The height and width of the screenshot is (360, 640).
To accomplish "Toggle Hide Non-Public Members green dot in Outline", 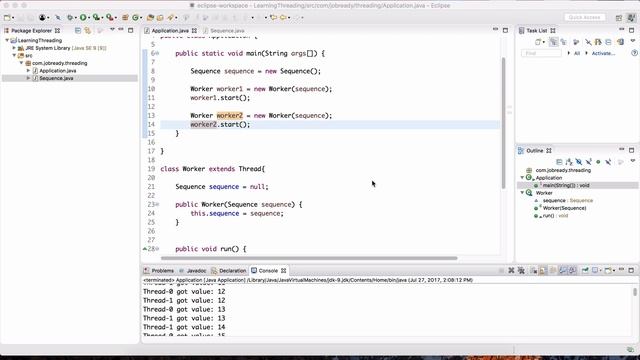I will 598,162.
